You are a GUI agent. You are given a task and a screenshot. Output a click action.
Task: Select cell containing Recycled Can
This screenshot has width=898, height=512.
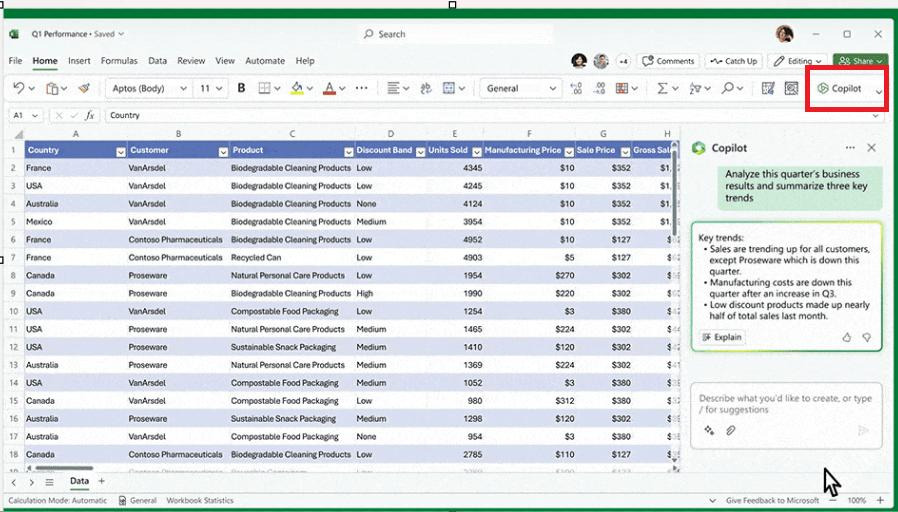pyautogui.click(x=292, y=258)
